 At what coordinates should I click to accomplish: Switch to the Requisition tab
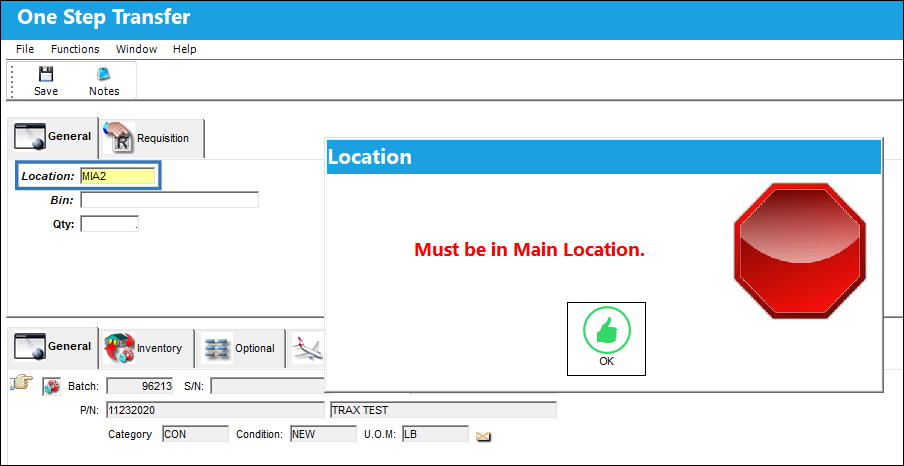coord(151,138)
